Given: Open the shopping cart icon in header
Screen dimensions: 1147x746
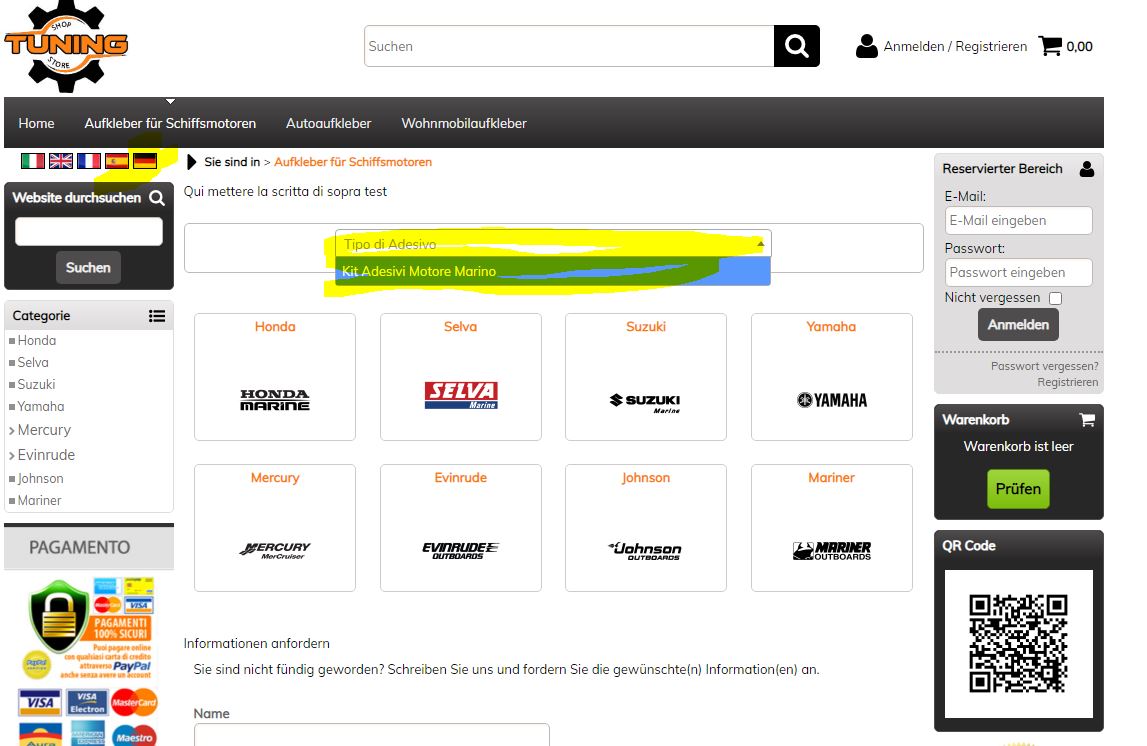Looking at the screenshot, I should [1050, 46].
